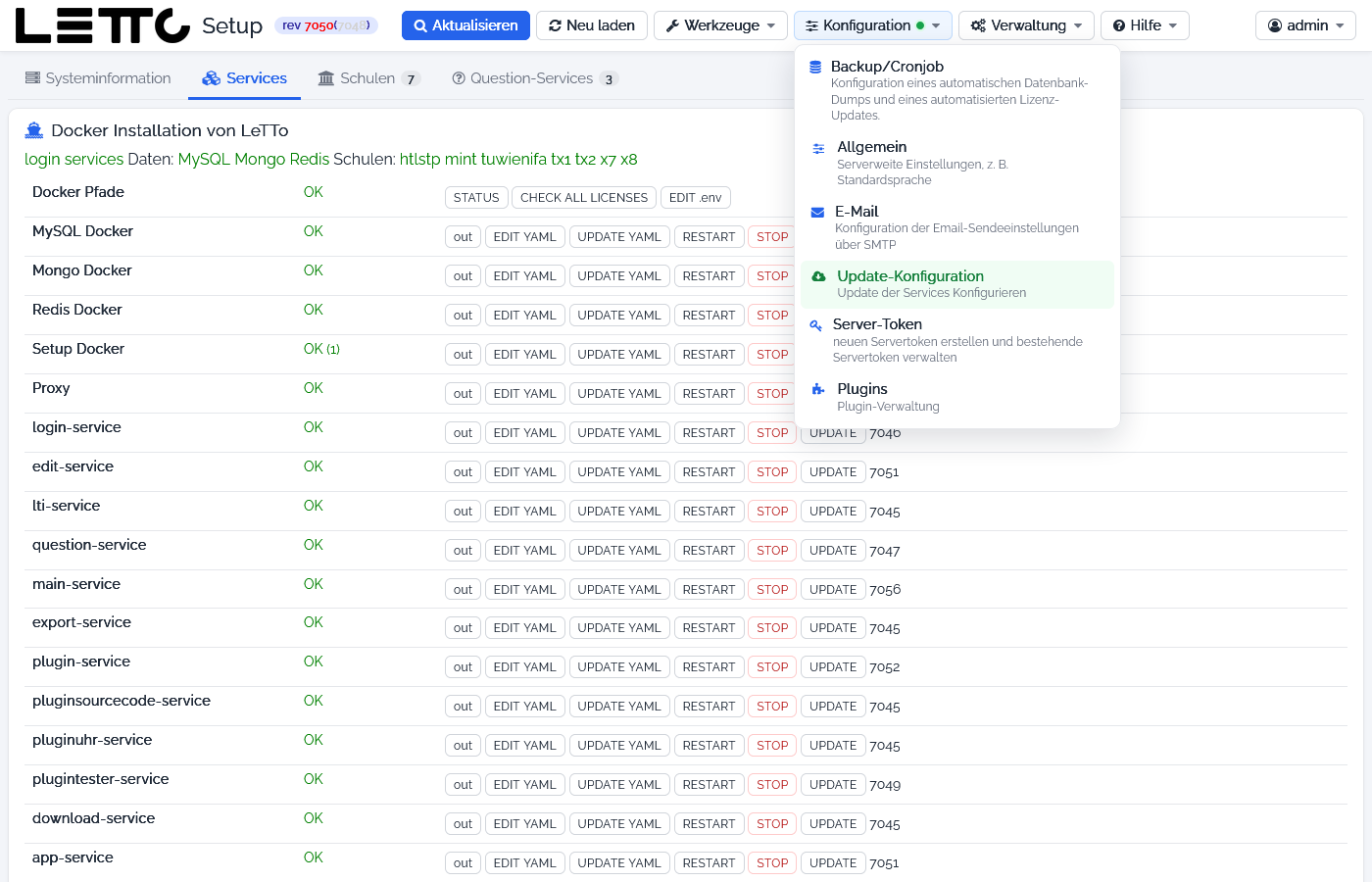1372x882 pixels.
Task: Click the Neu laden button
Action: pos(592,25)
